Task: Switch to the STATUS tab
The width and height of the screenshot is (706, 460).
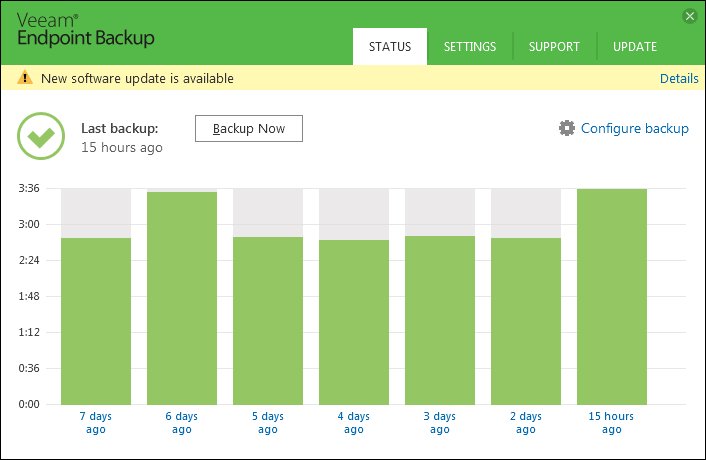Action: click(390, 46)
